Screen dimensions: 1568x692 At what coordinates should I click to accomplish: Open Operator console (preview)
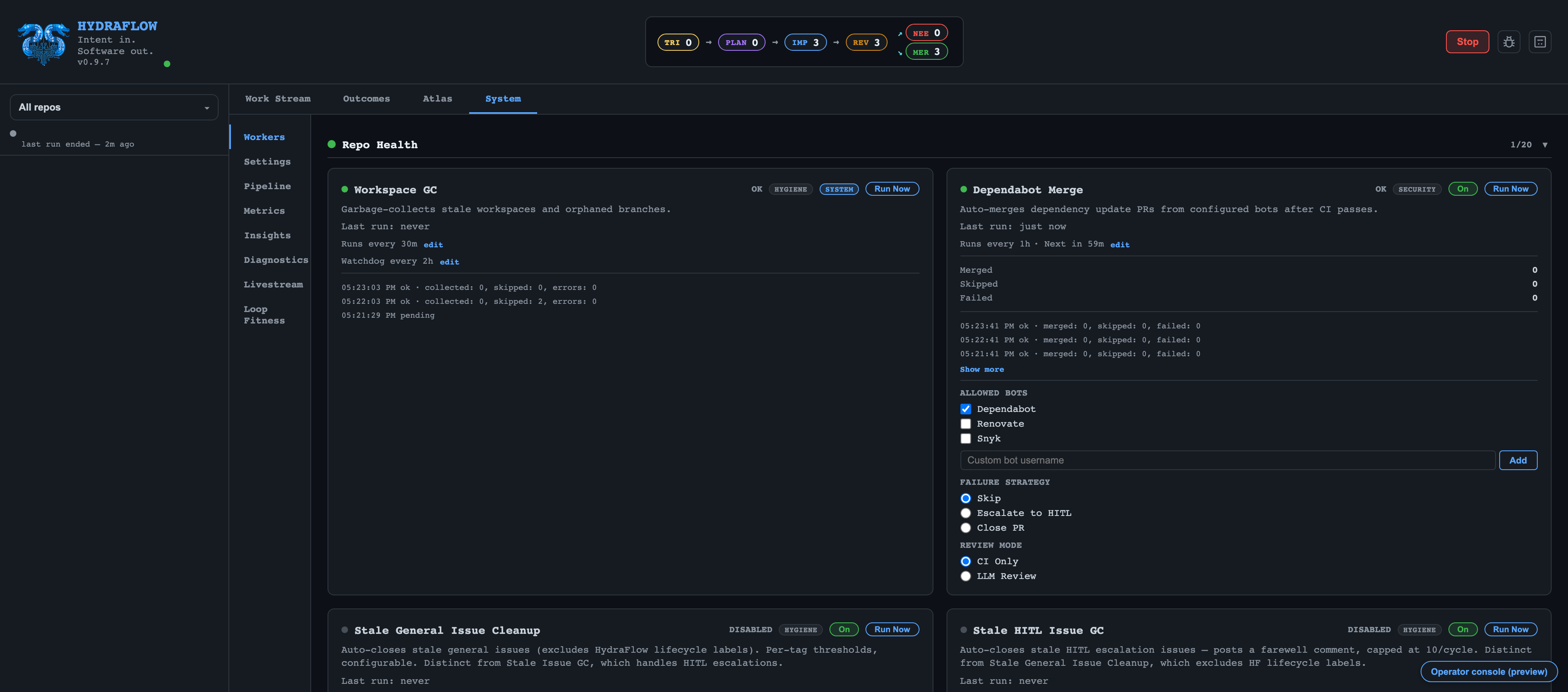click(1488, 671)
